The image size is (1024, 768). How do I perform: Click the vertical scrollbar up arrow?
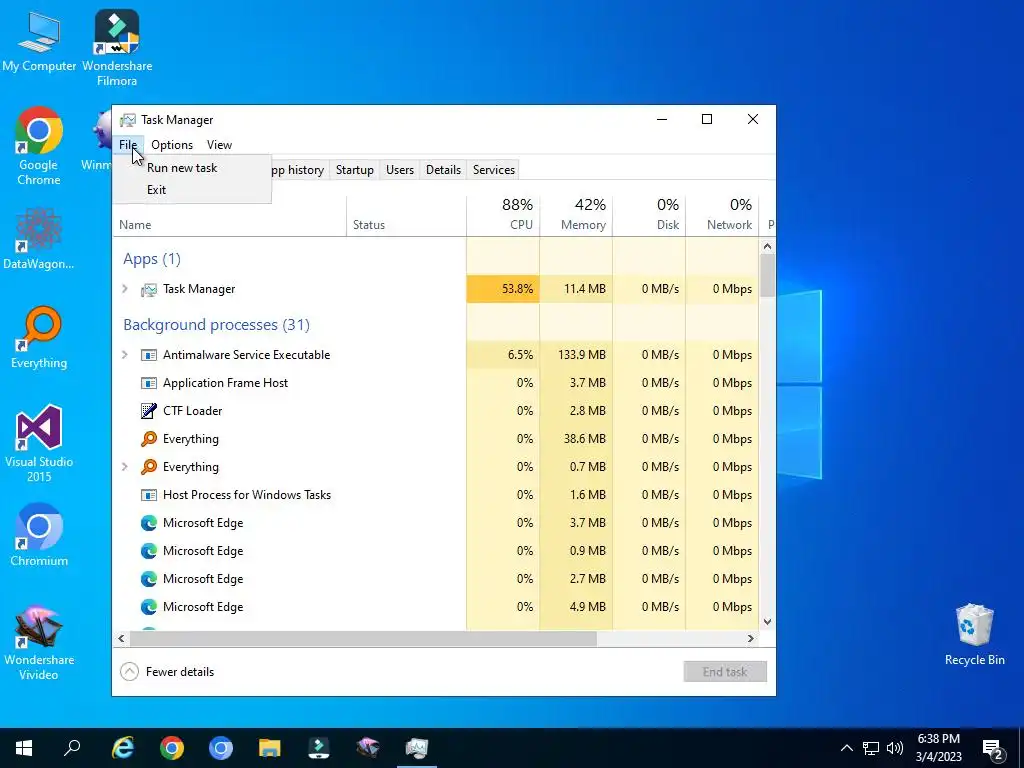coord(767,247)
